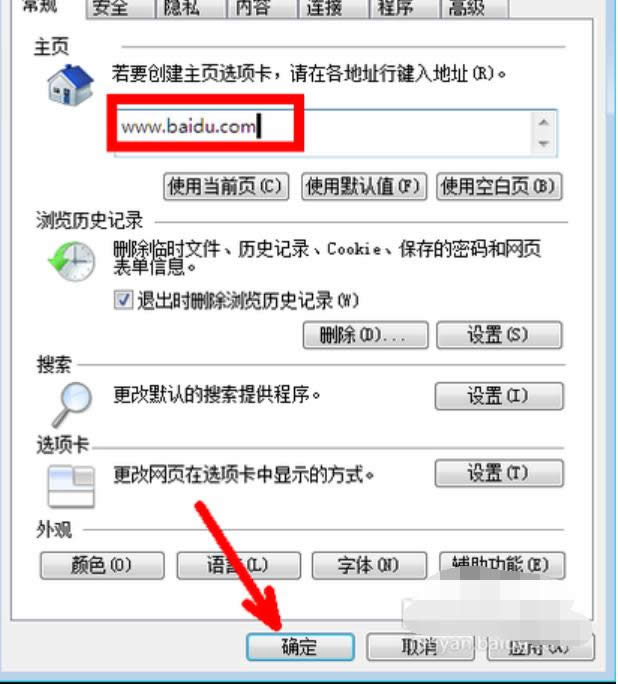Image resolution: width=618 pixels, height=684 pixels.
Task: Click the 使用默认值 button
Action: coord(364,187)
